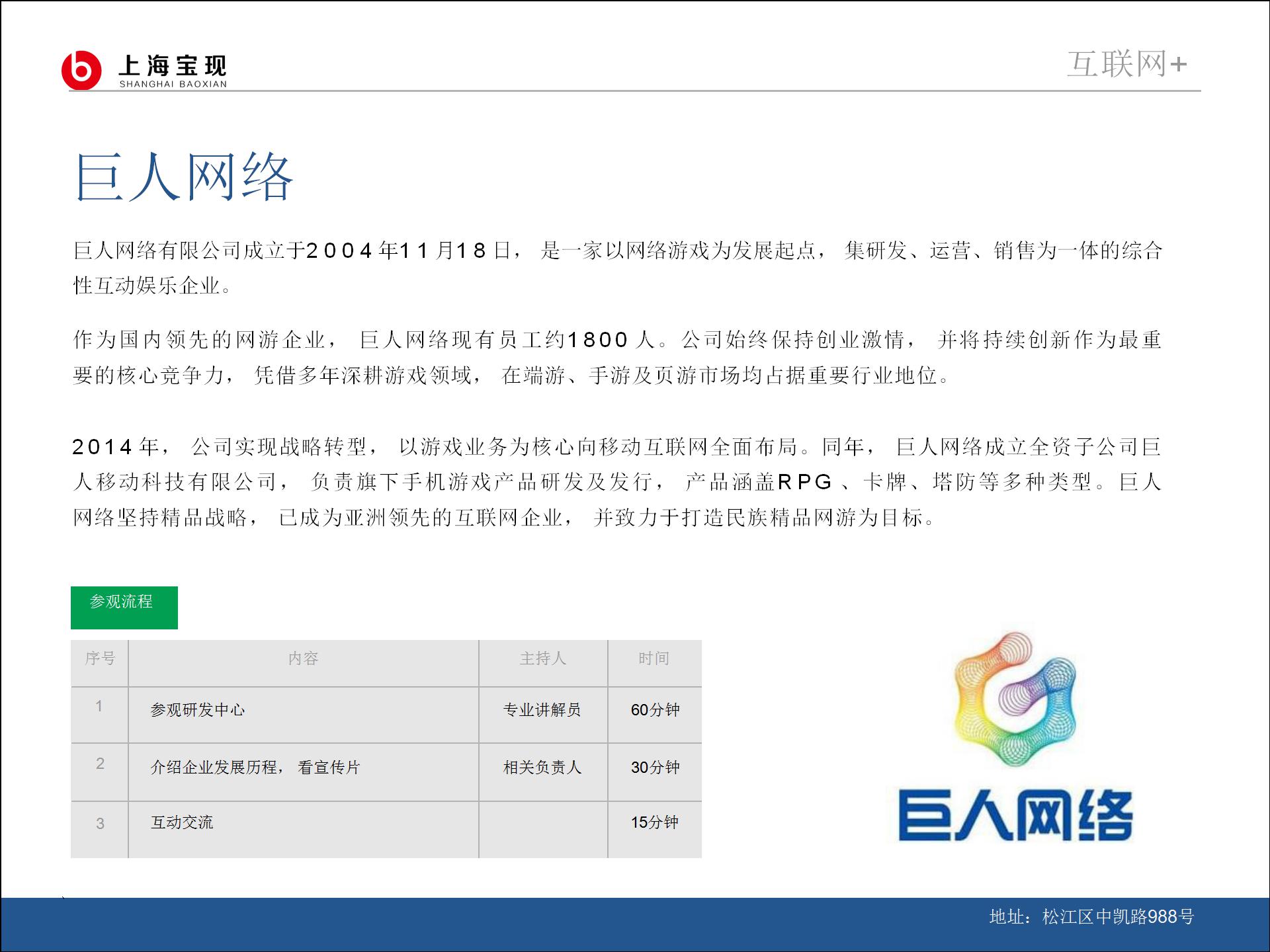Click the 上海宝现 company name

pos(173,65)
